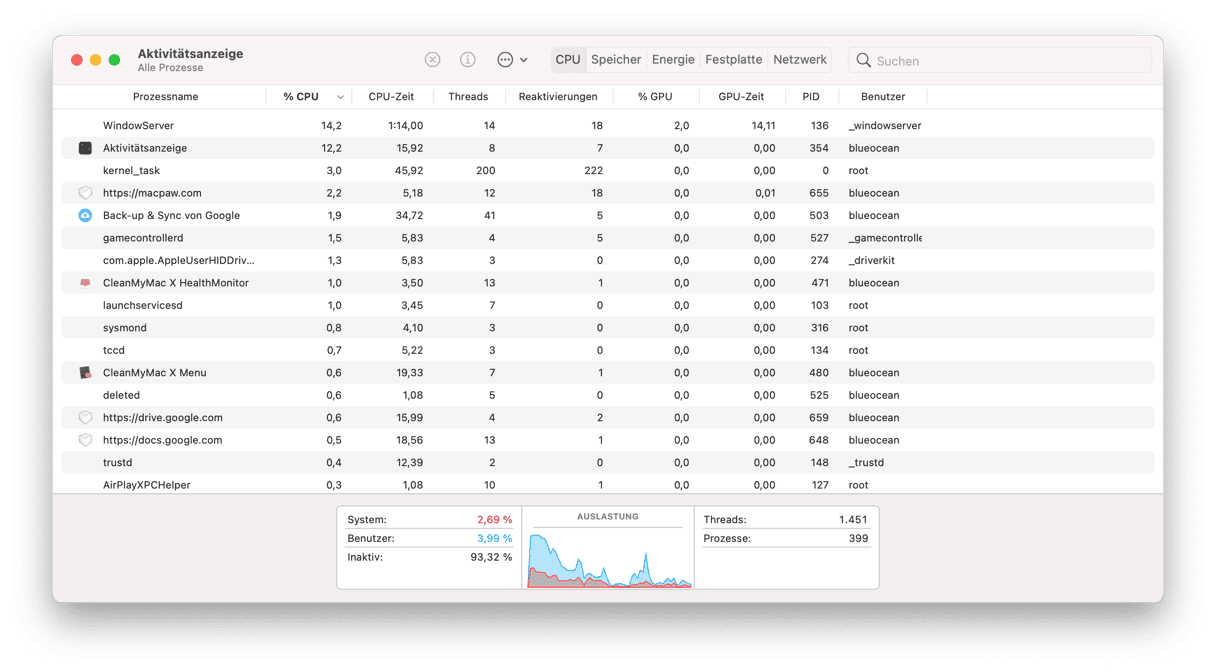Click the stop process icon in toolbar
Screen dimensions: 1216x672
(x=432, y=60)
